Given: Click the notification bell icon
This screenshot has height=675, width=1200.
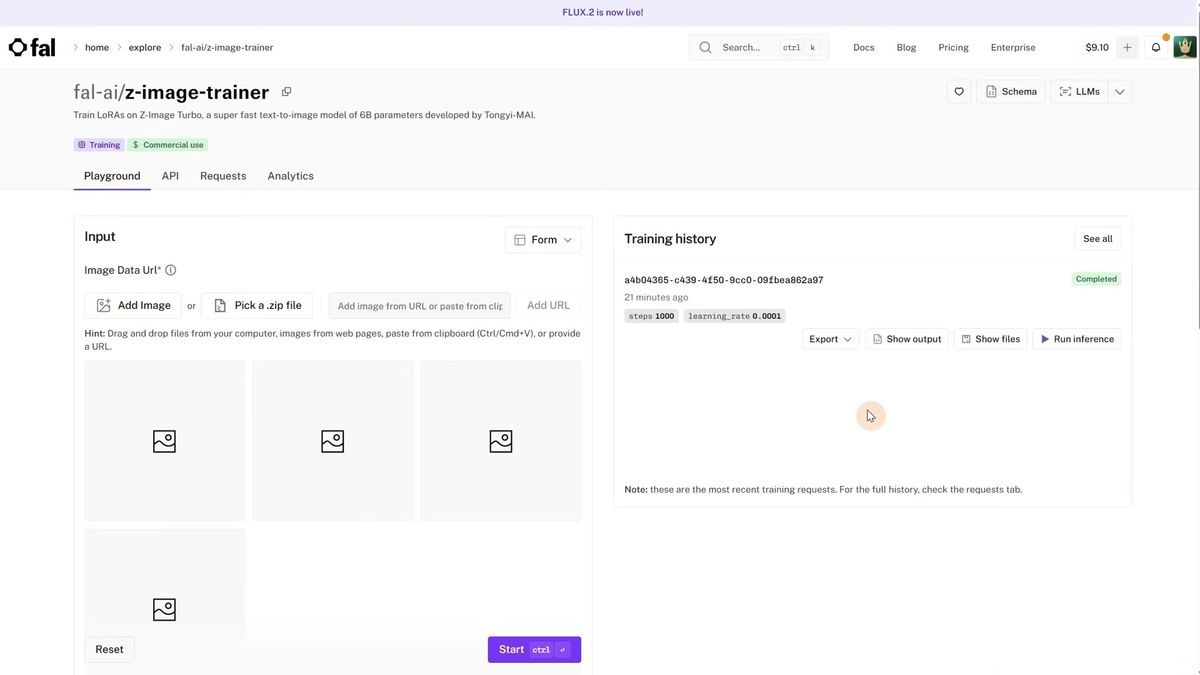Looking at the screenshot, I should pyautogui.click(x=1156, y=47).
